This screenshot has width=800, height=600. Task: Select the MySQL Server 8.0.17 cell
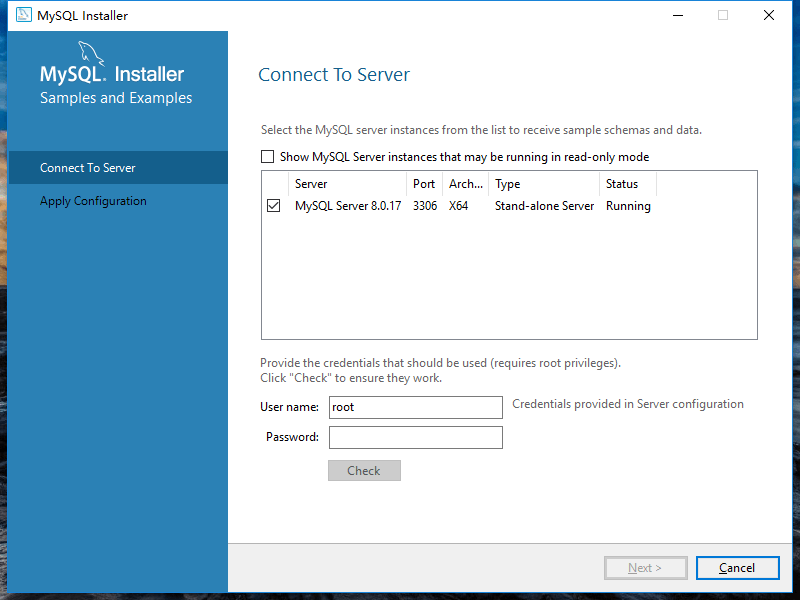click(348, 206)
